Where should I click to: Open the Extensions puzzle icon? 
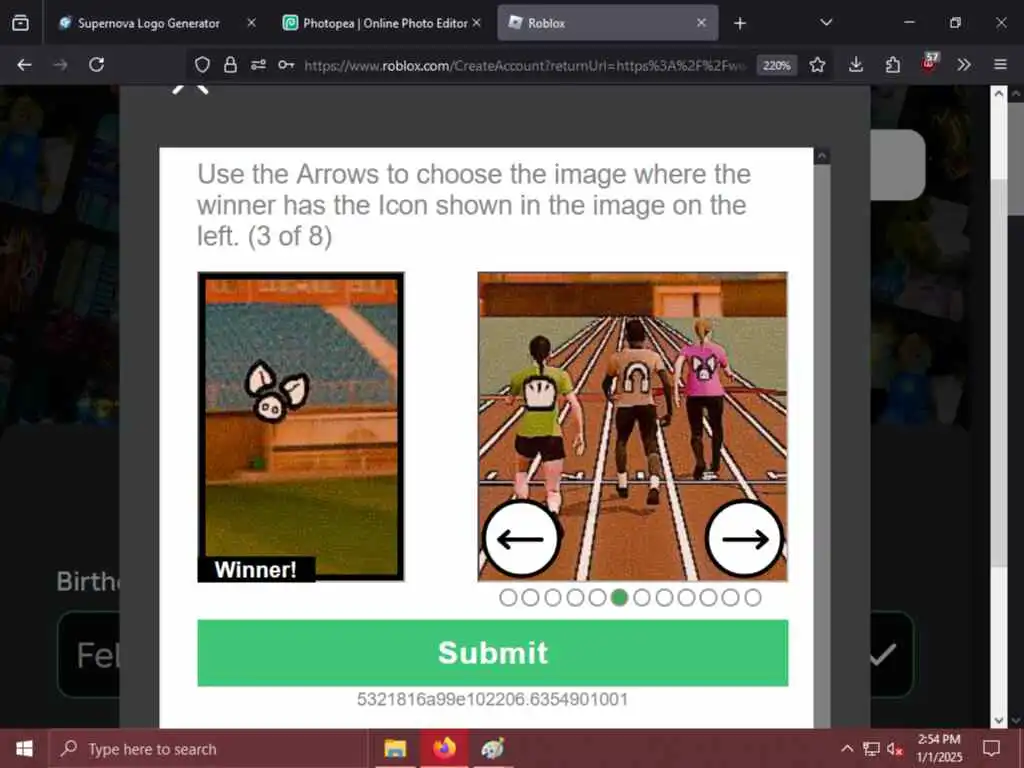892,65
